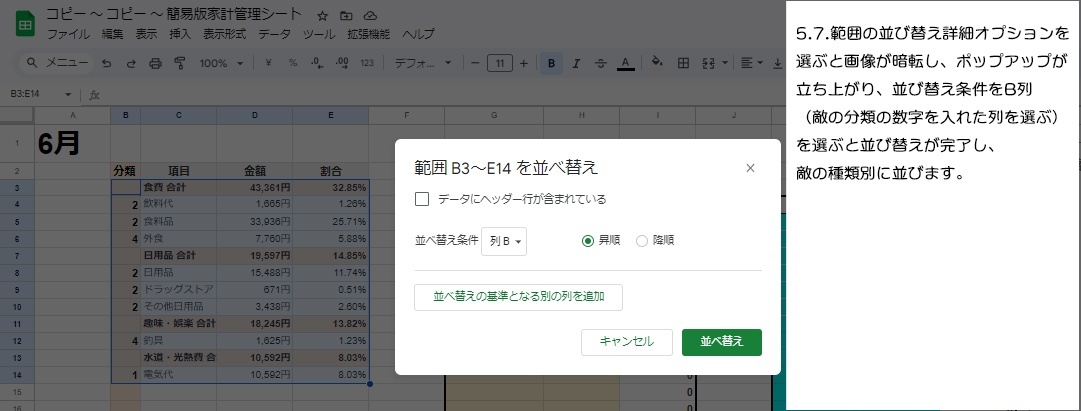1081x411 pixels.
Task: Click the 33,936円 cell
Action: (x=254, y=221)
